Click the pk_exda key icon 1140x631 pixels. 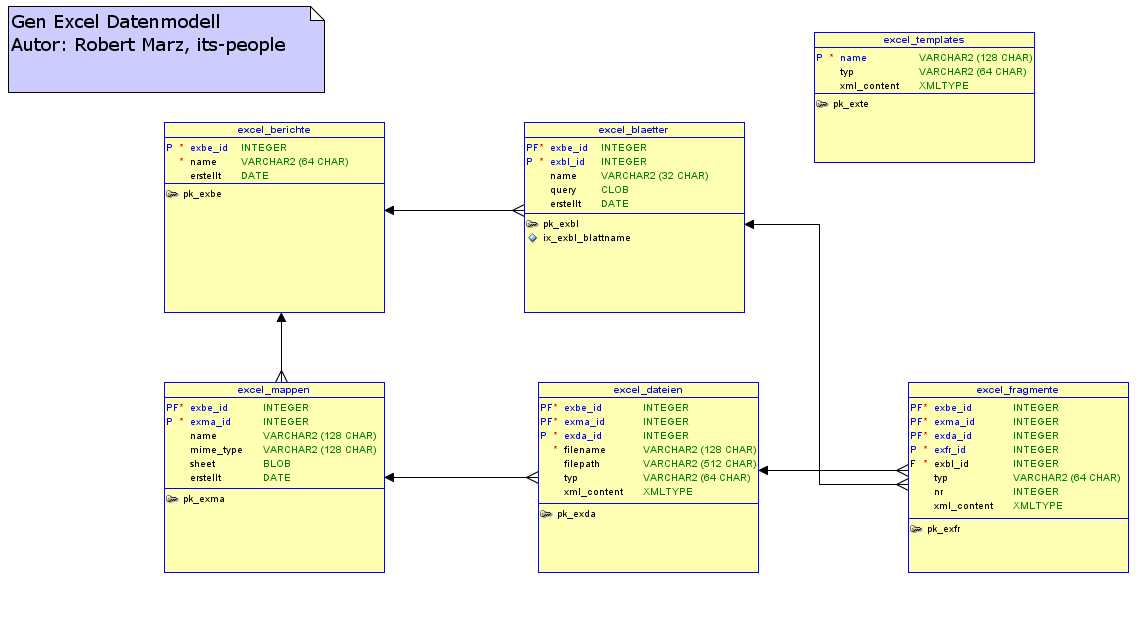tap(546, 514)
